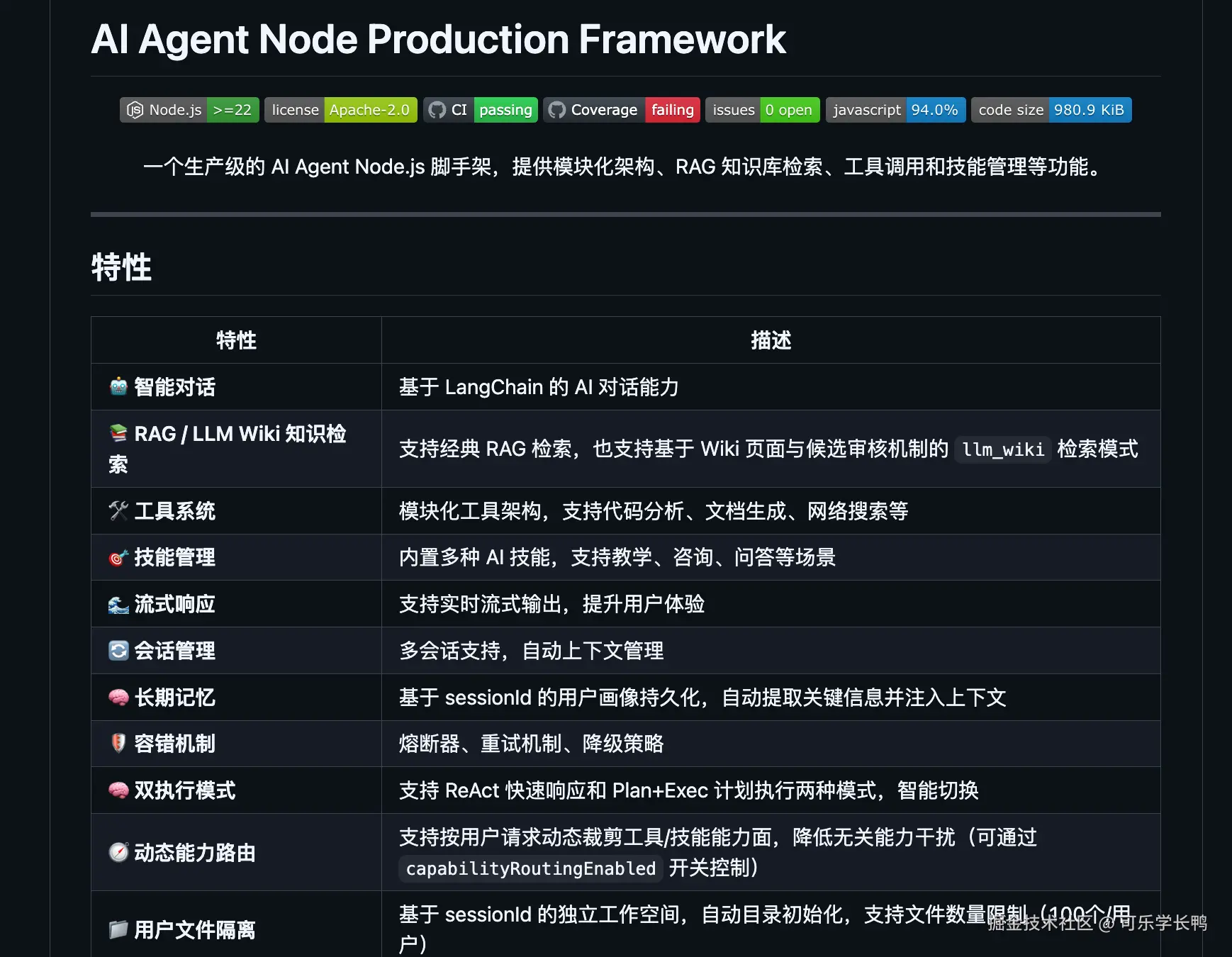Click the AI Agent Node Production Framework heading
1232x957 pixels.
tap(439, 39)
